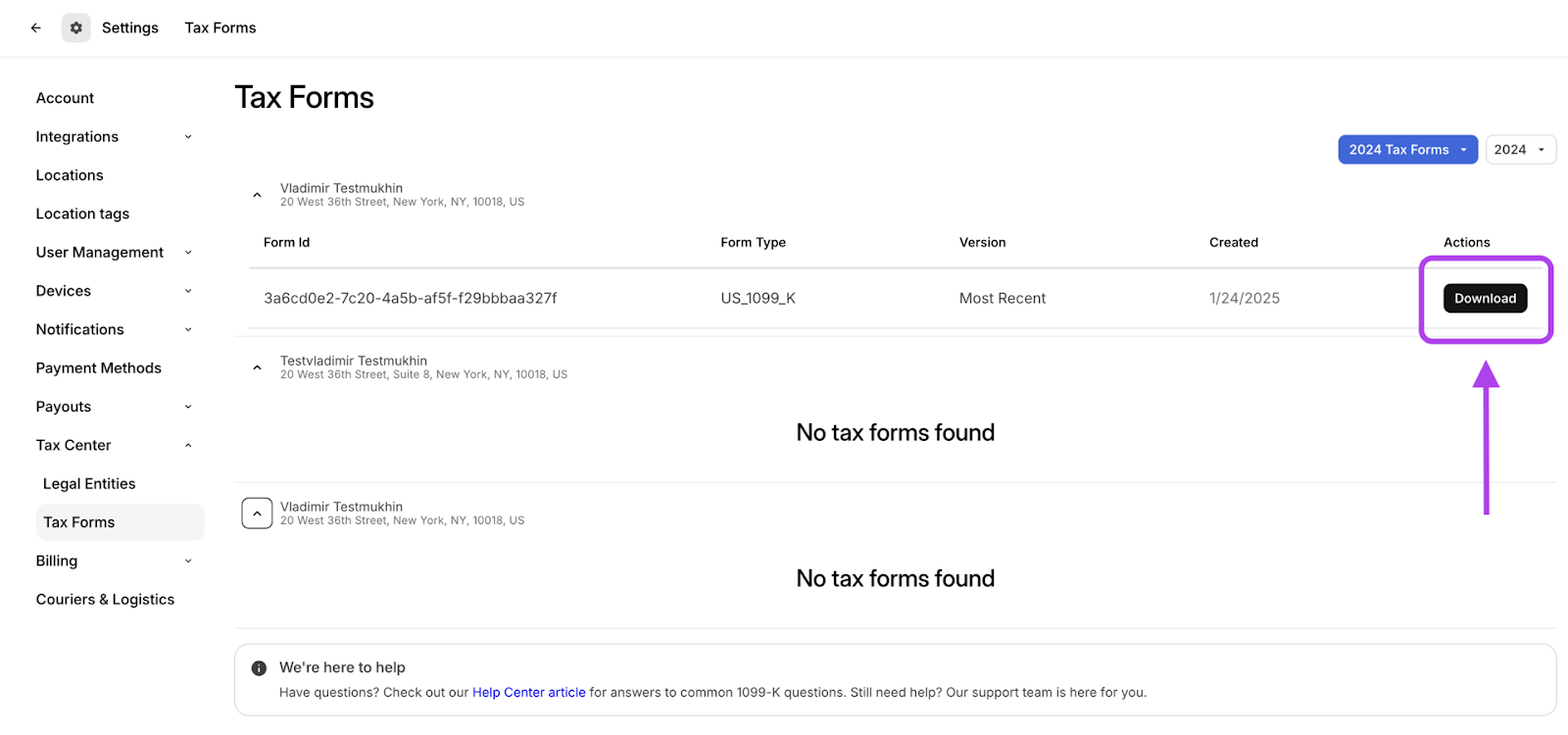
Task: Collapse the last Vladimir Testmukhin entity section
Action: tap(257, 514)
